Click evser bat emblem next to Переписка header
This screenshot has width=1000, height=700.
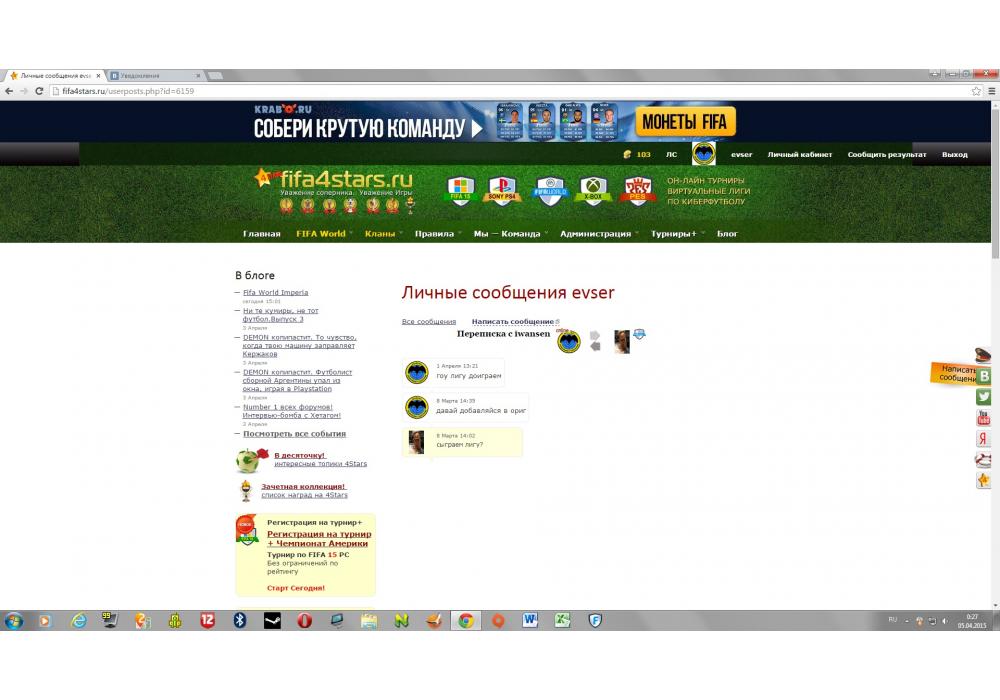pyautogui.click(x=569, y=341)
